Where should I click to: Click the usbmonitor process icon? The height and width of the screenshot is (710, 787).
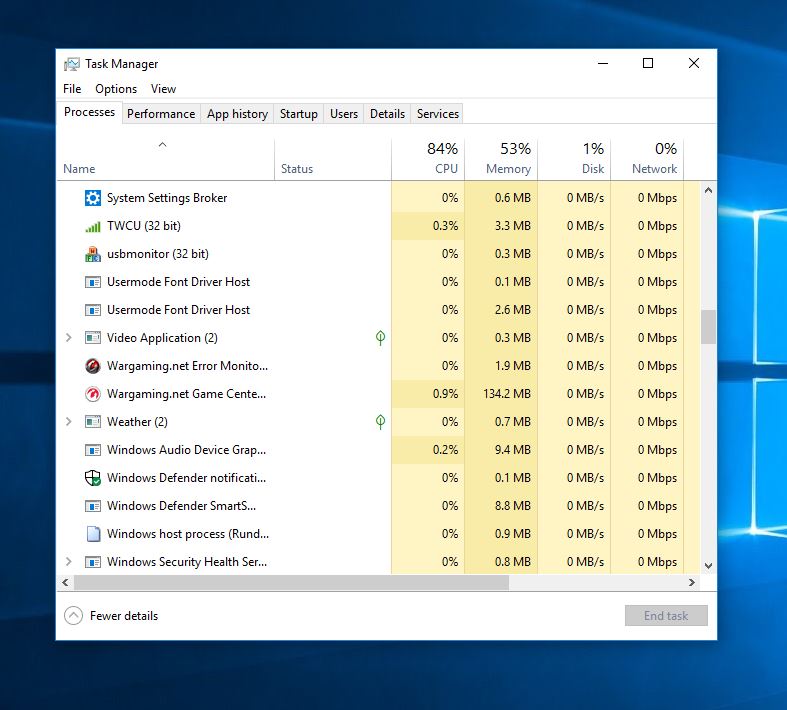click(x=93, y=254)
